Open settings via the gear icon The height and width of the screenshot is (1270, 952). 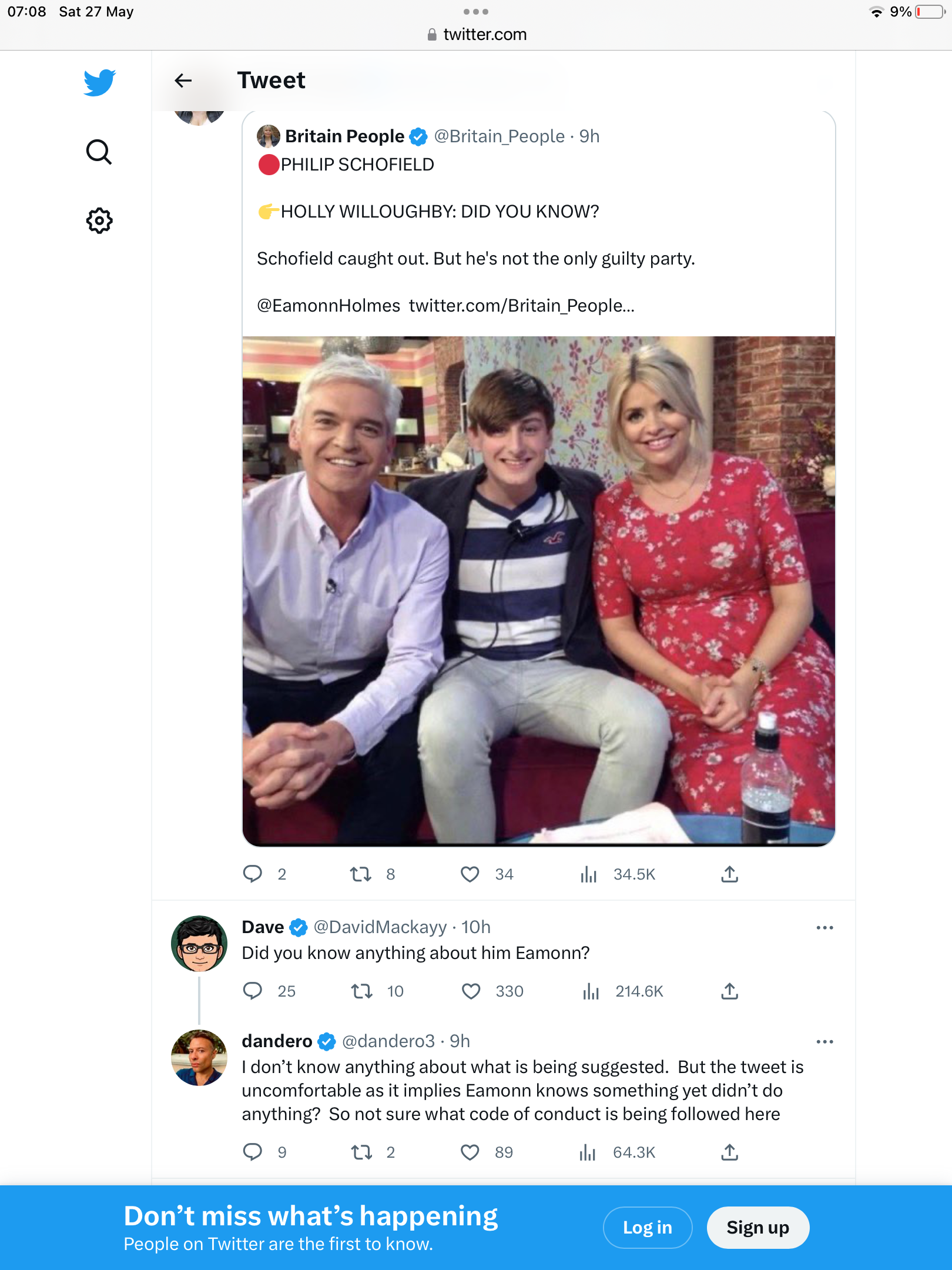(99, 221)
